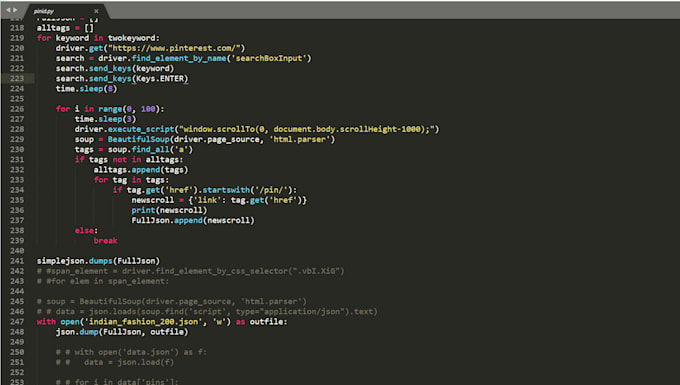Click 'if tags not in alltags:' line

[129, 160]
